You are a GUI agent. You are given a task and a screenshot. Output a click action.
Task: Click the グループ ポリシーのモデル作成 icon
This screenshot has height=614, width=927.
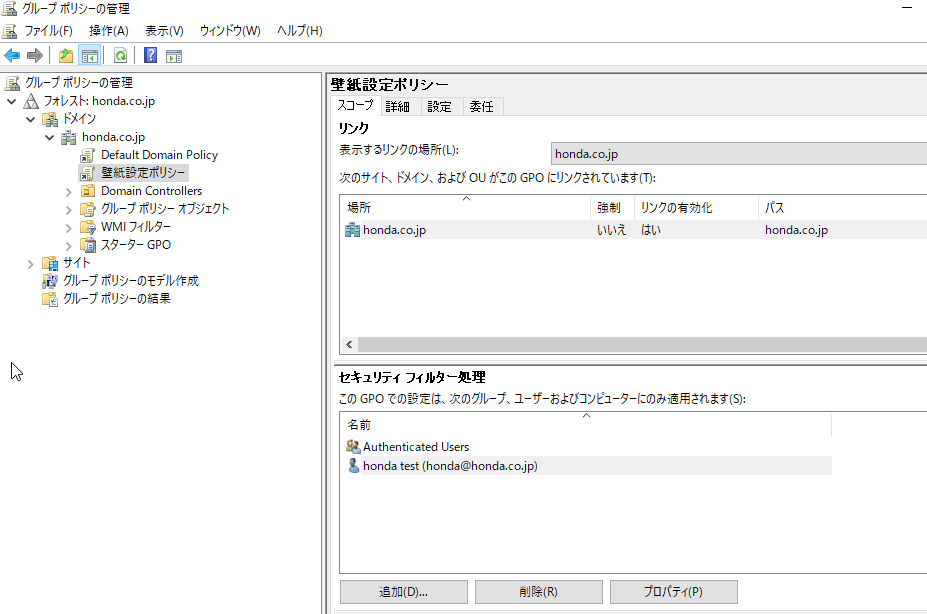[50, 281]
